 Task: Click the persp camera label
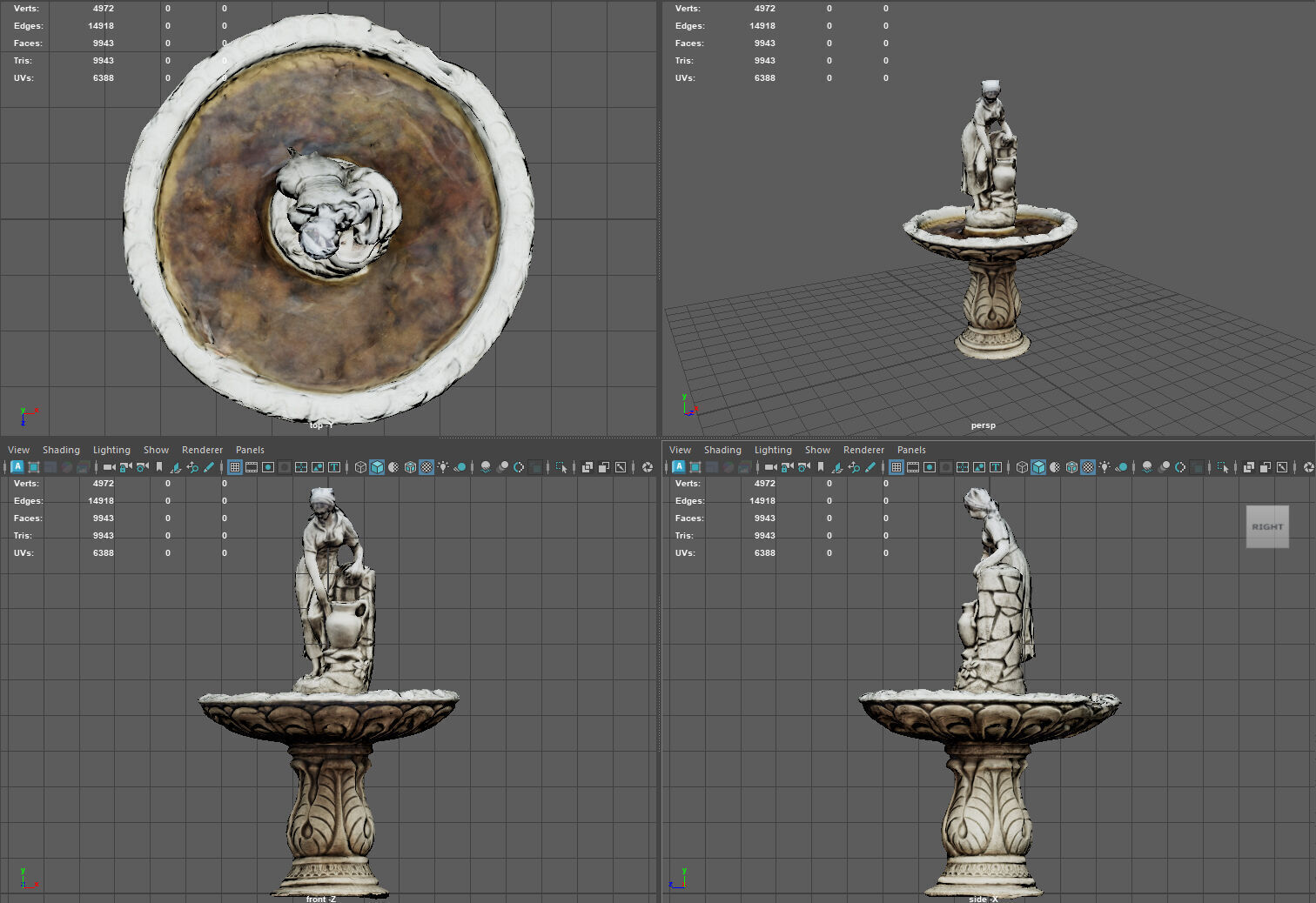tap(984, 425)
